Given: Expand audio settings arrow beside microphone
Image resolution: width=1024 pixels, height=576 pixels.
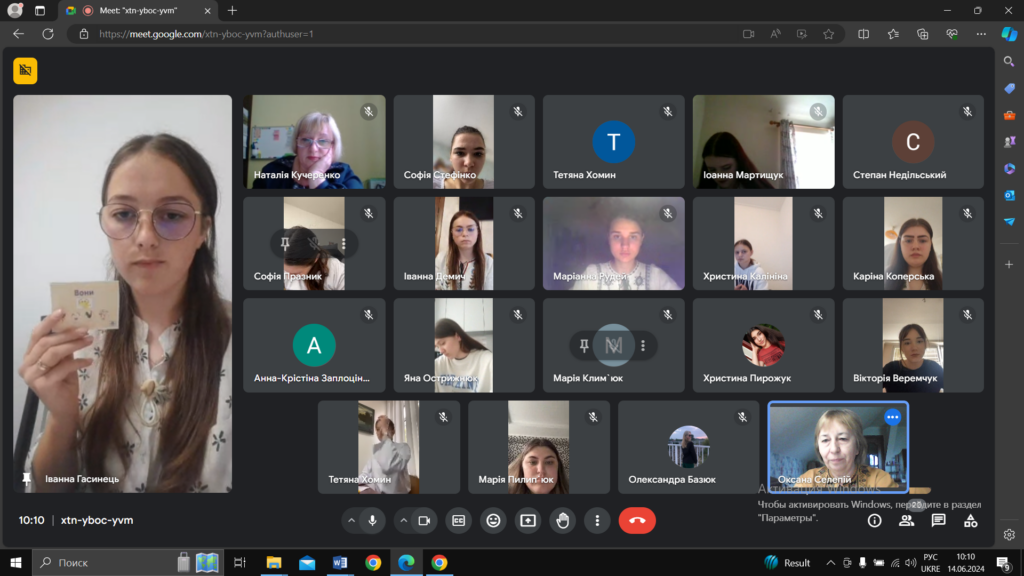Looking at the screenshot, I should (x=351, y=520).
